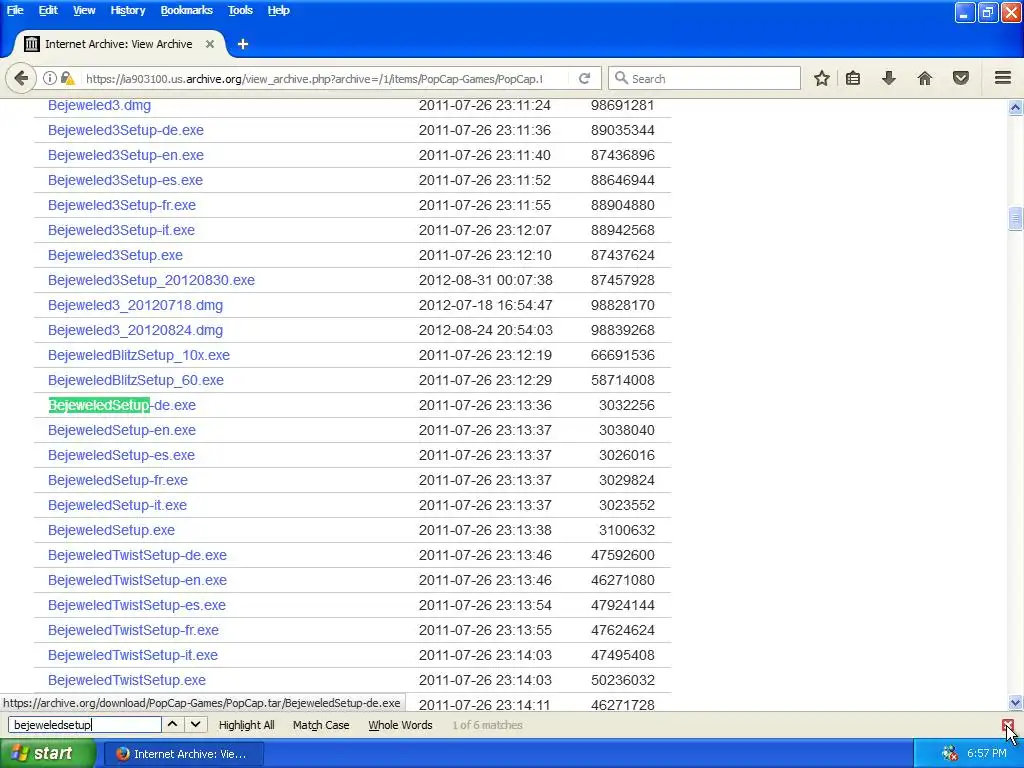Viewport: 1024px width, 768px height.
Task: Download BejeweledTwistSetup-fr.exe
Action: click(133, 630)
